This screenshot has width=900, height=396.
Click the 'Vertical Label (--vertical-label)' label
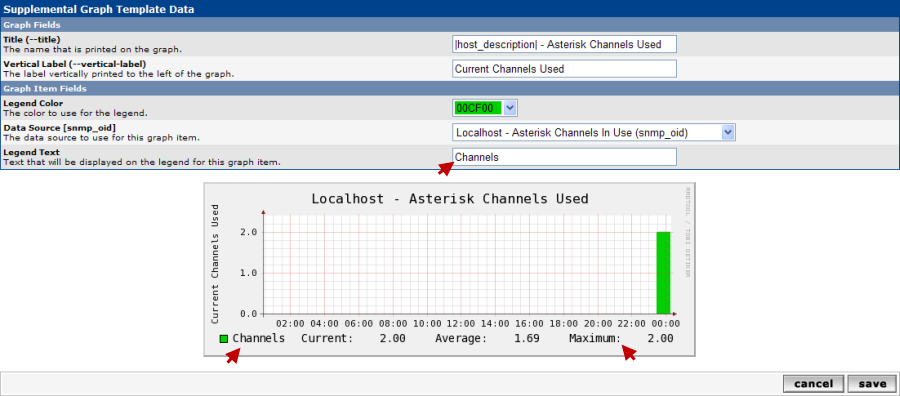(75, 64)
